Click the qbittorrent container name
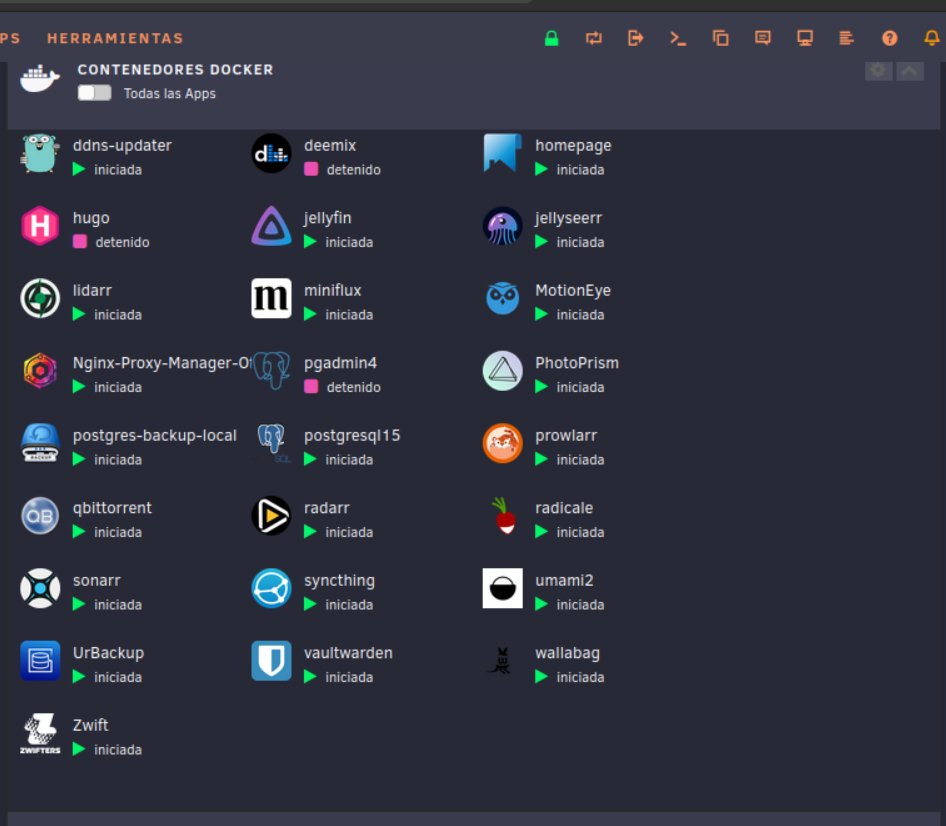Screen dimensions: 946x826 112,508
